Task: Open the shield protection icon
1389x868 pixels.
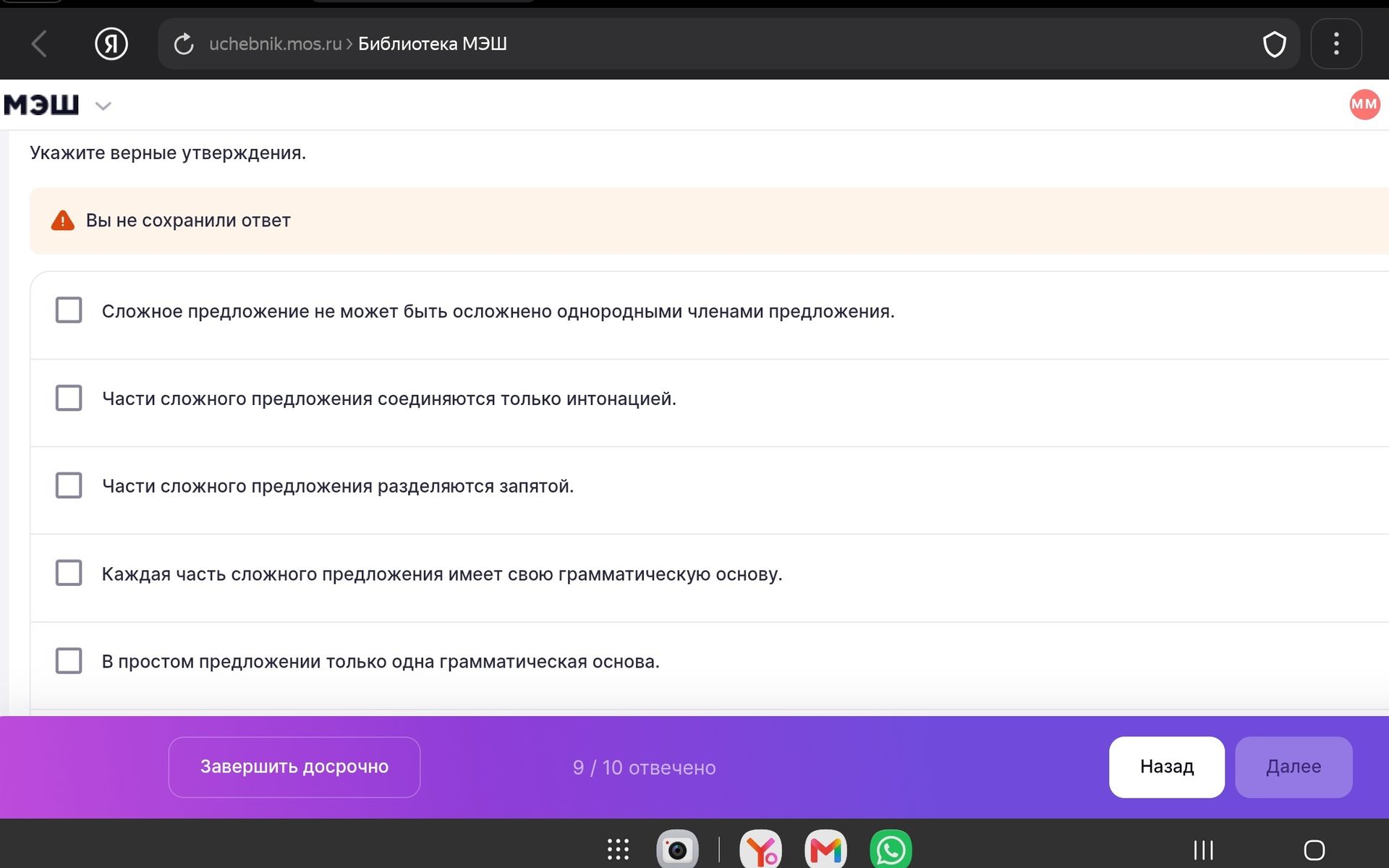Action: [1274, 44]
